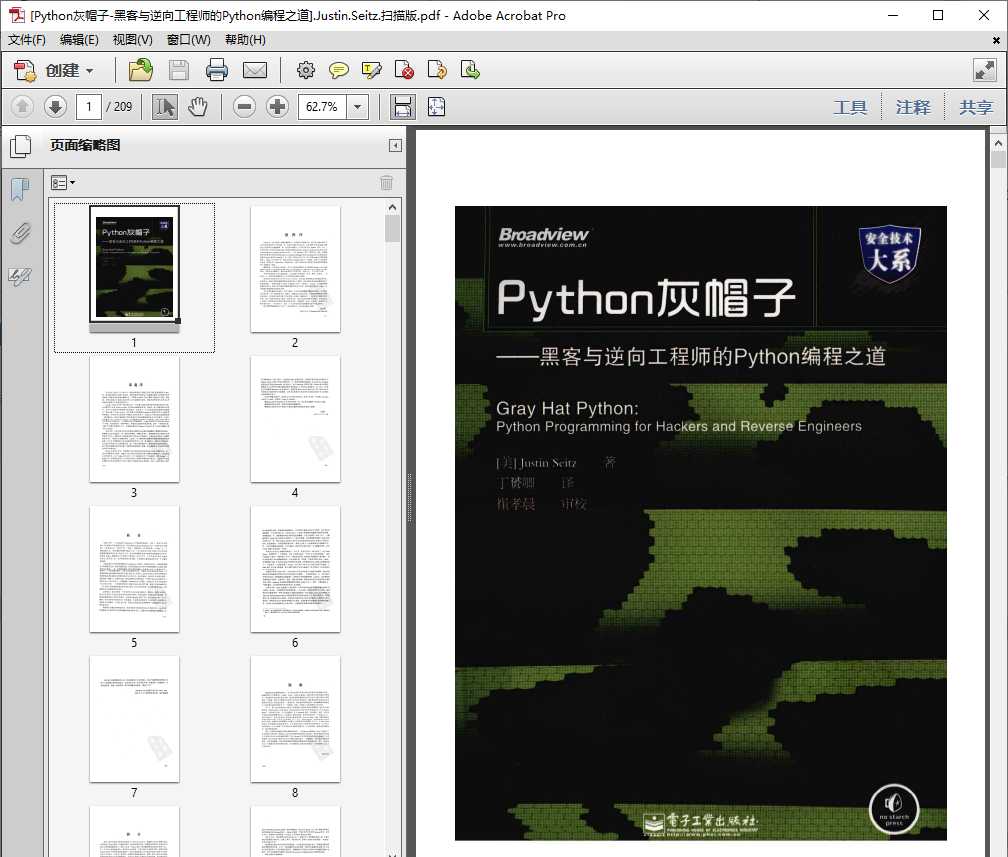Show the attachments paperclip panel
This screenshot has width=1008, height=857.
20,233
